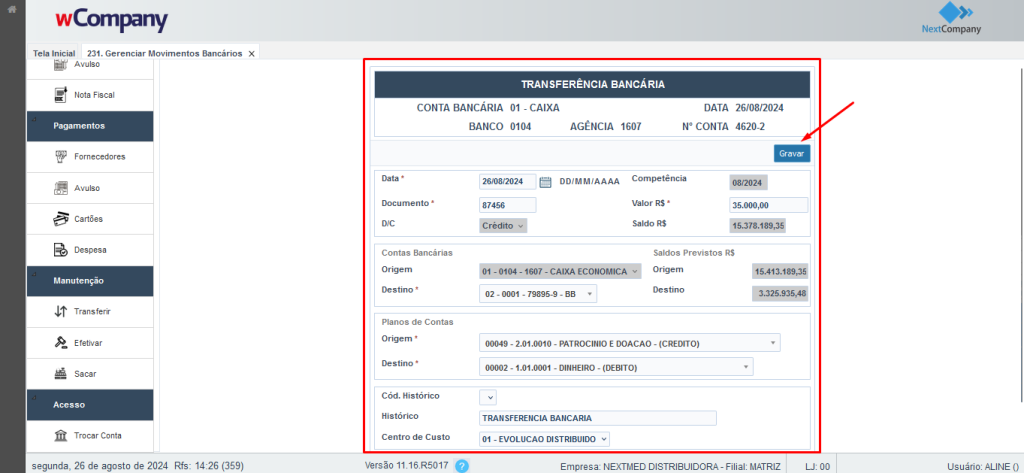Click the TRANSFERÊNCIA BANCÁRIA header
This screenshot has width=1024, height=473.
(x=592, y=84)
